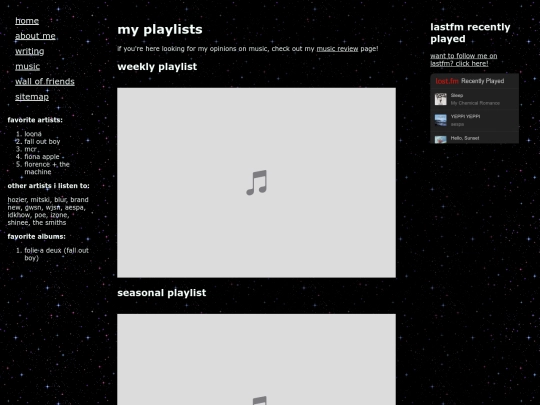Click folie a deux album entry

[x=56, y=254]
